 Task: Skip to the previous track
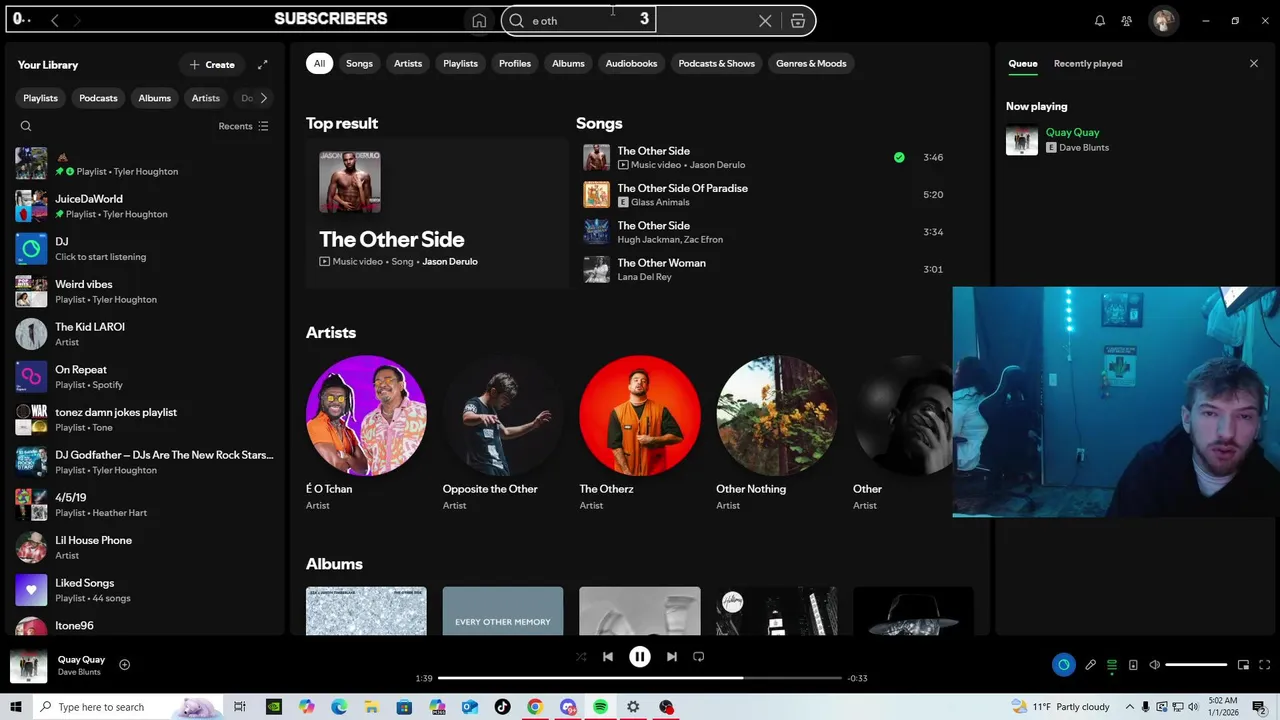608,657
